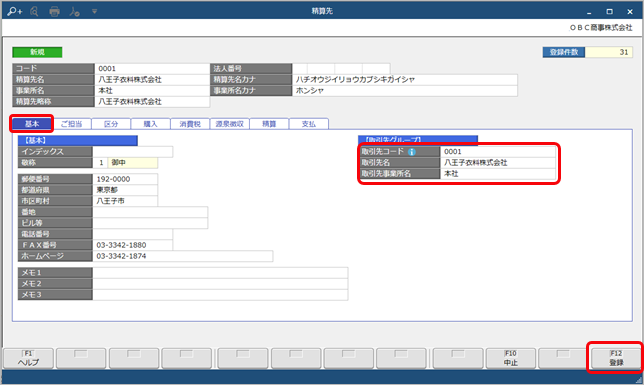Viewport: 644px width, 385px height.
Task: Click the 御中 honorific text box
Action: click(133, 163)
